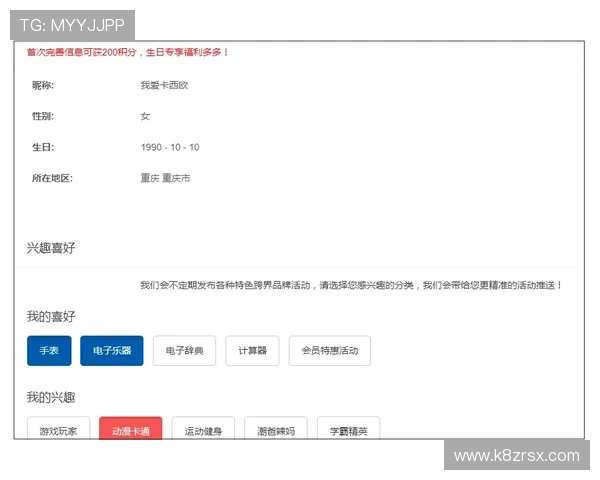Viewport: 600px width, 480px height.
Task: Deselect the 电子乐器 preference tag
Action: (112, 351)
